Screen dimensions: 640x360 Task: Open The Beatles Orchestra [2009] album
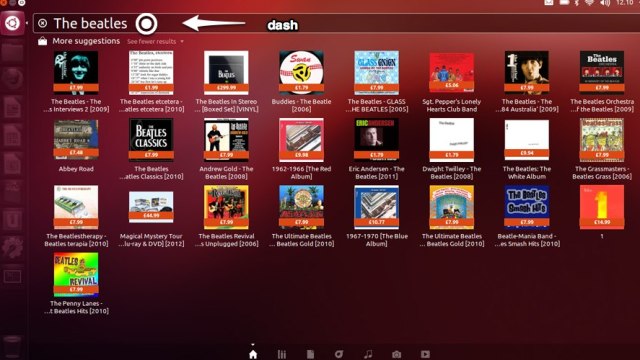tap(602, 82)
